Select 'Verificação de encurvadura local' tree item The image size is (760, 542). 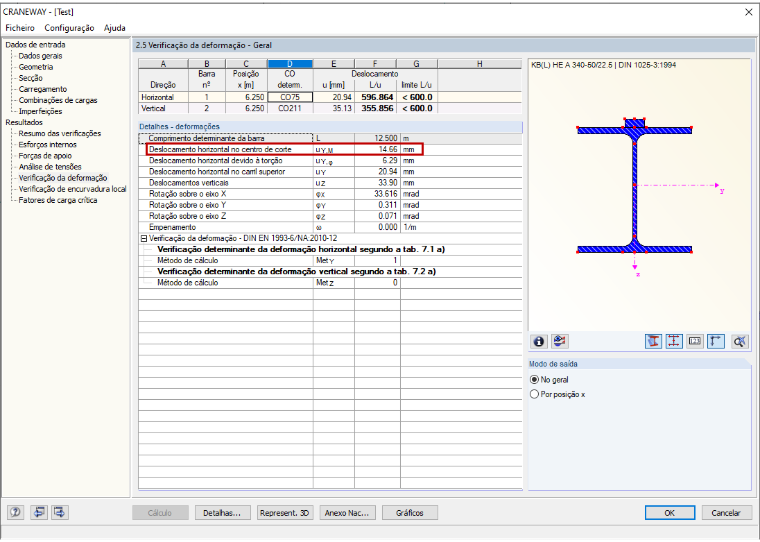(72, 189)
